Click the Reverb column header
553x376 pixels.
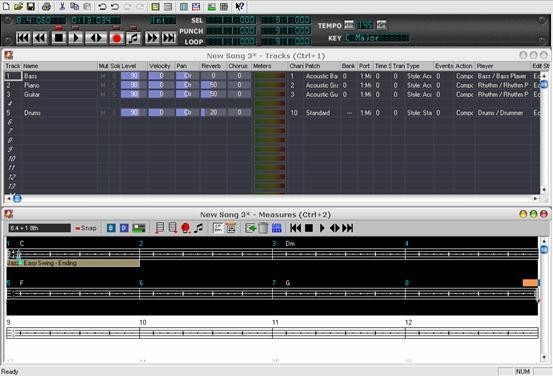[x=213, y=66]
